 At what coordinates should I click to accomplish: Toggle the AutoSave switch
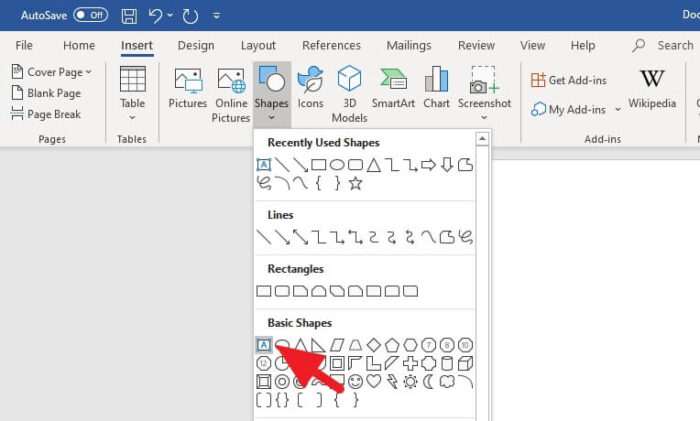(91, 15)
